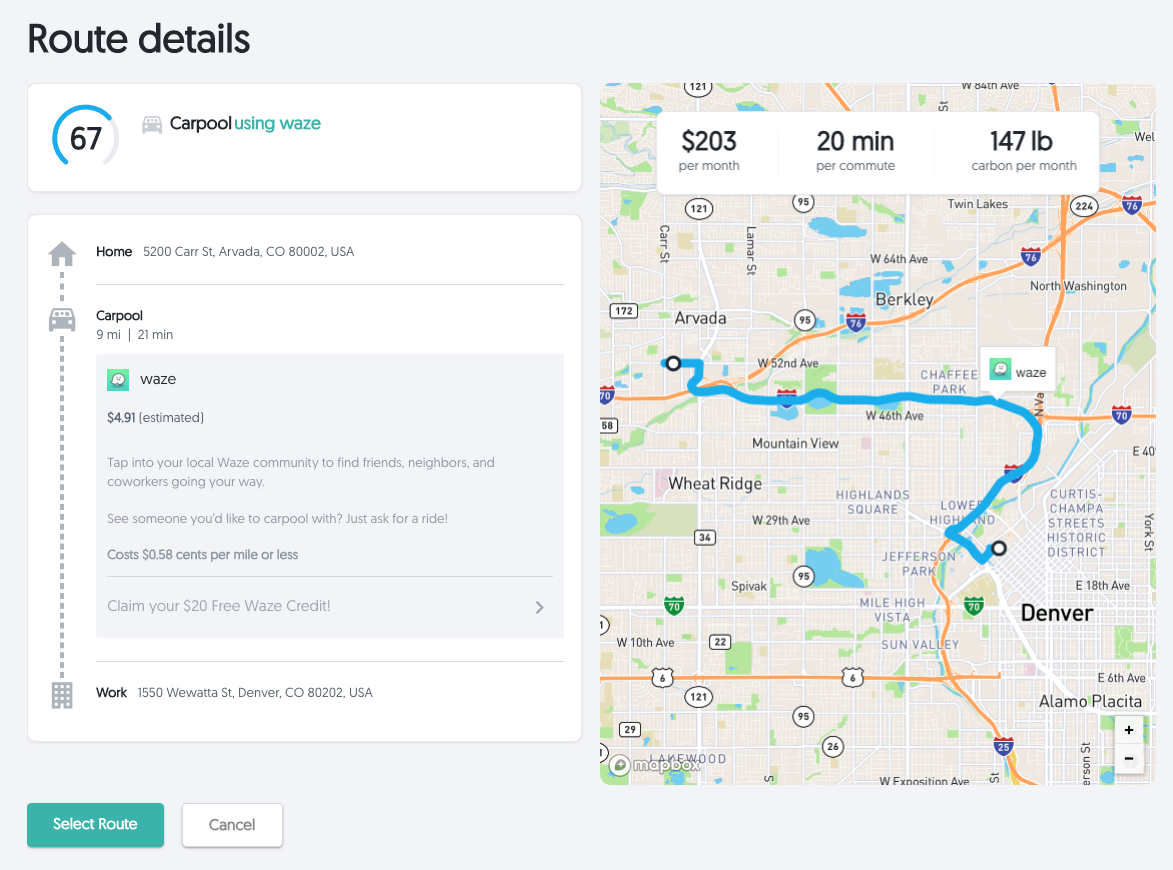Click the 'Work' label in the timeline

[x=111, y=693]
